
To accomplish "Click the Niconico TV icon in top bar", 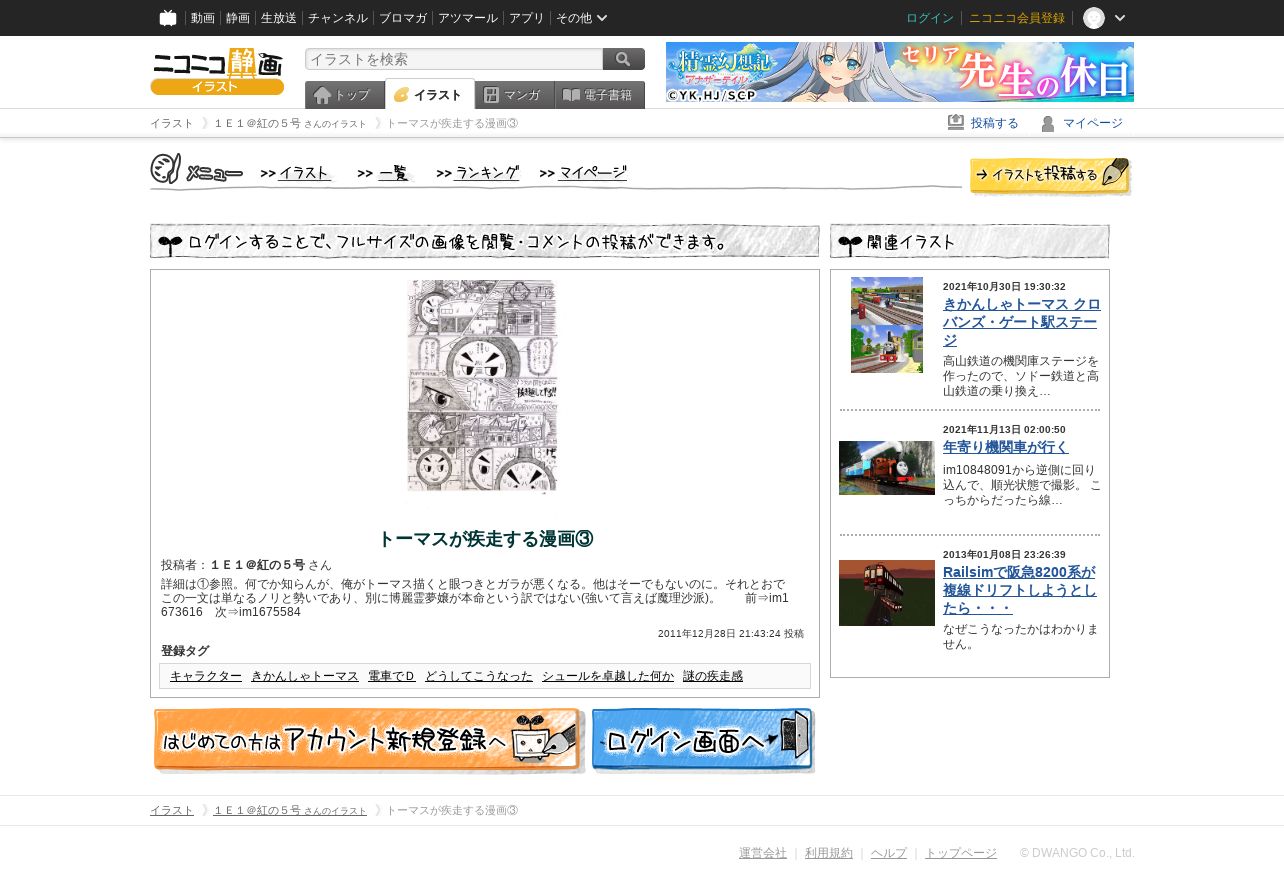I will click(168, 18).
